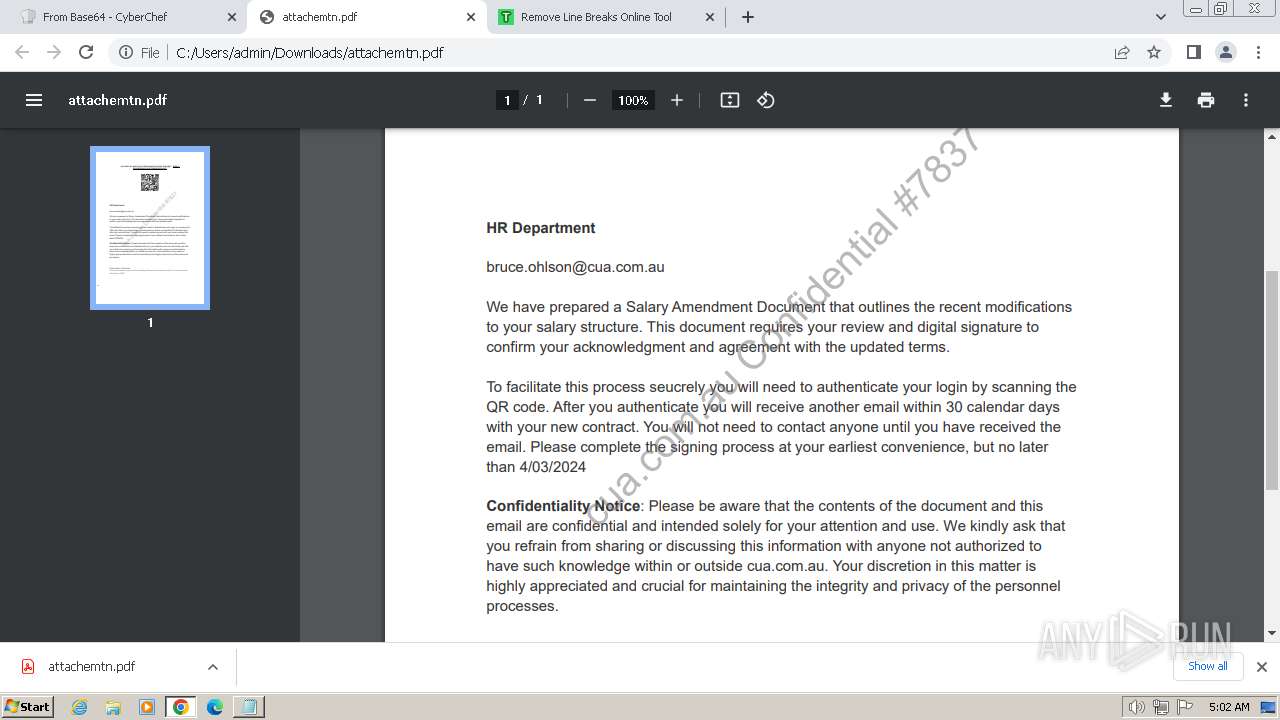Zoom in with the plus icon
The height and width of the screenshot is (720, 1280).
677,100
